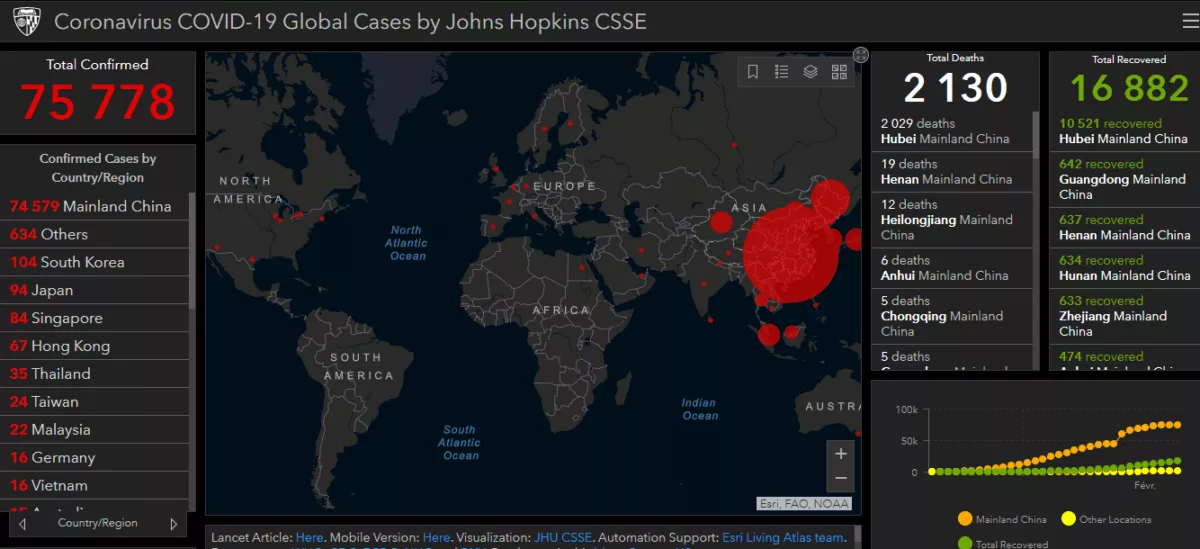
Task: Toggle Mainland China series in chart legend
Action: 1002,519
